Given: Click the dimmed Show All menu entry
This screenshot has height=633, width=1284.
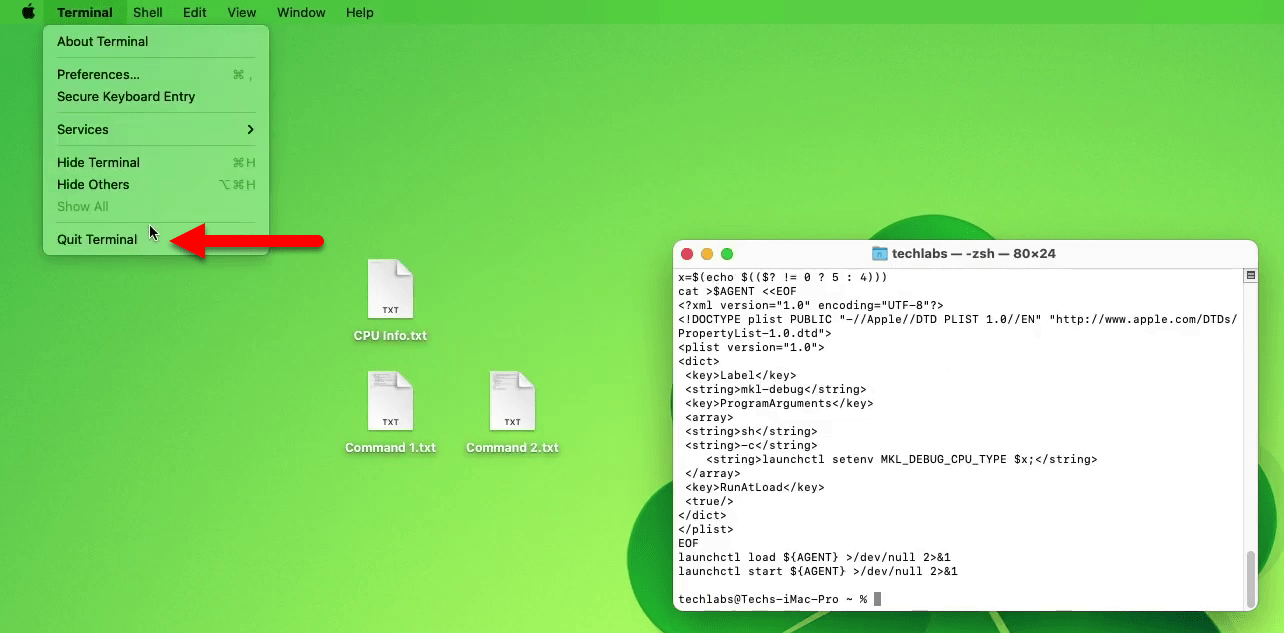Looking at the screenshot, I should [156, 207].
